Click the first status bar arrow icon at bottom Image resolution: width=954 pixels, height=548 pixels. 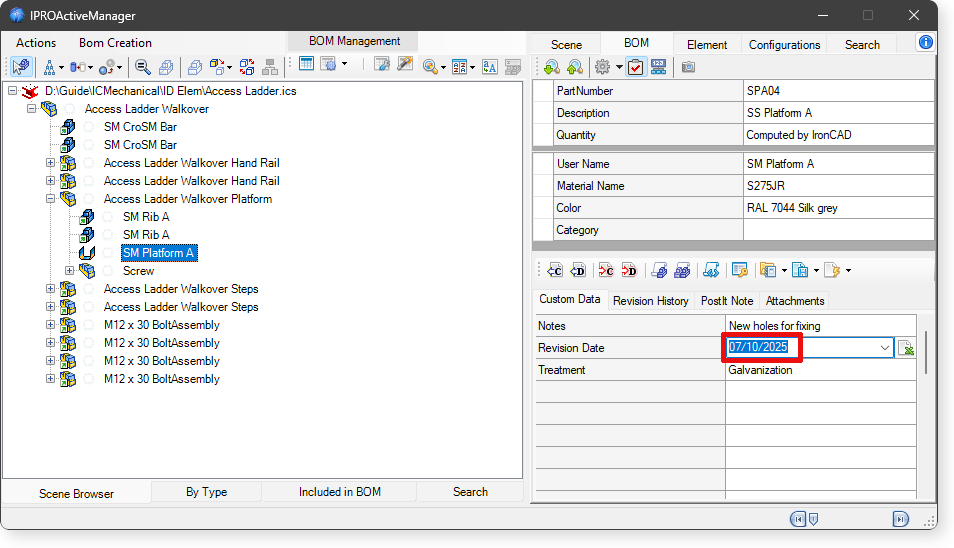(798, 519)
